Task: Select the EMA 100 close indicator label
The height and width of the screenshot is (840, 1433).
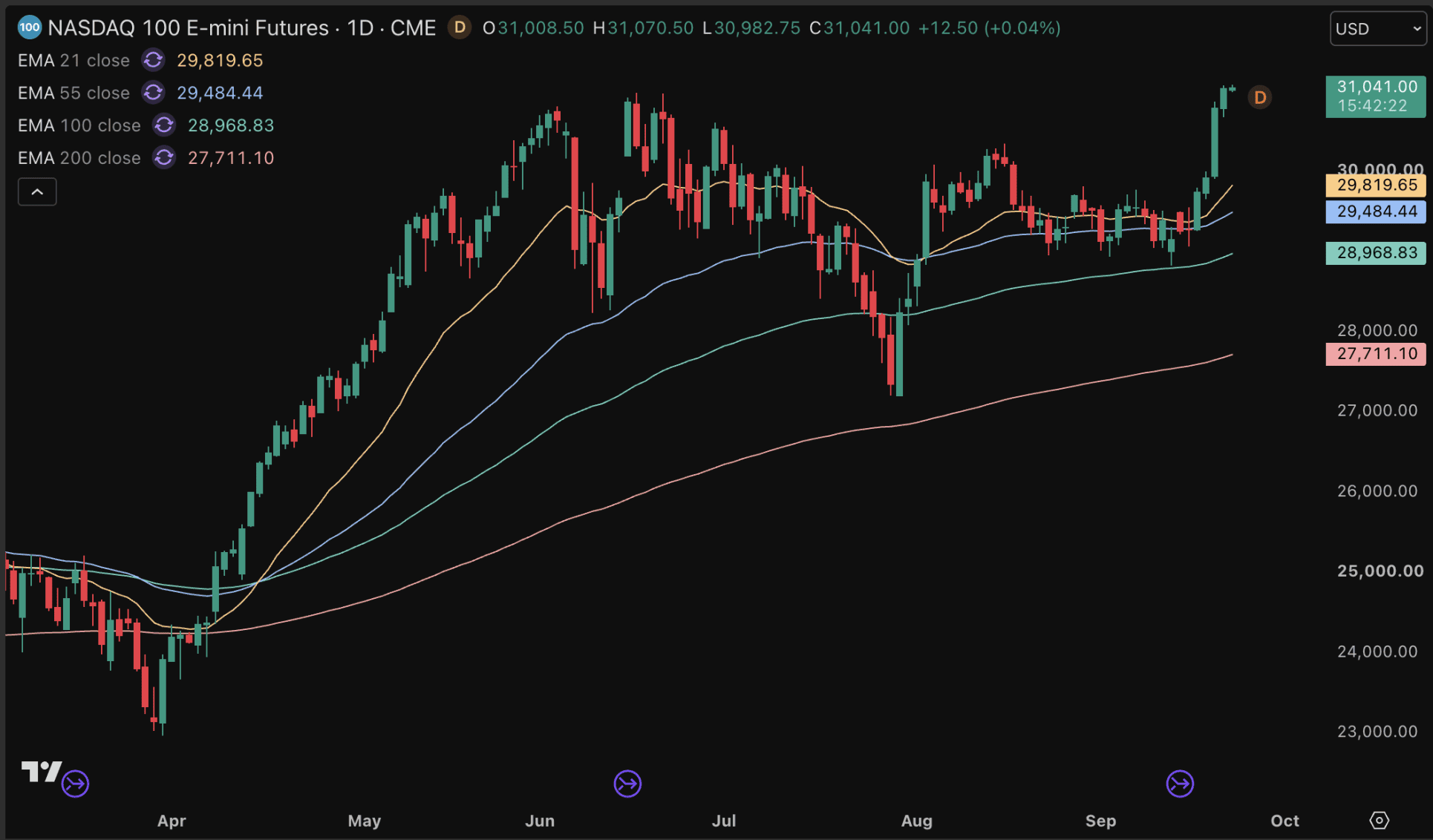Action: tap(79, 125)
